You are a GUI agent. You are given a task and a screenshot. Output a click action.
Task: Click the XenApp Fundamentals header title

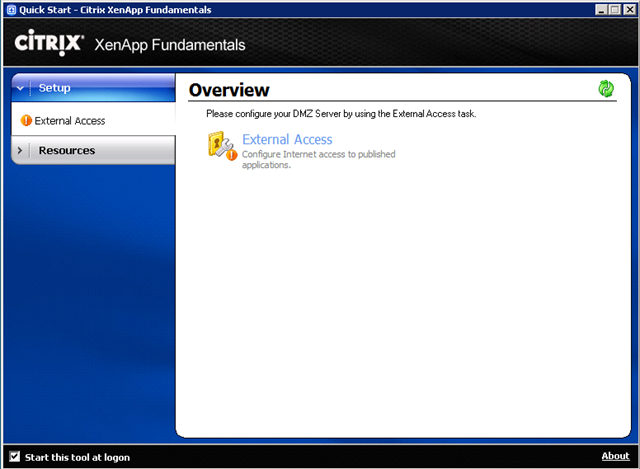point(170,45)
